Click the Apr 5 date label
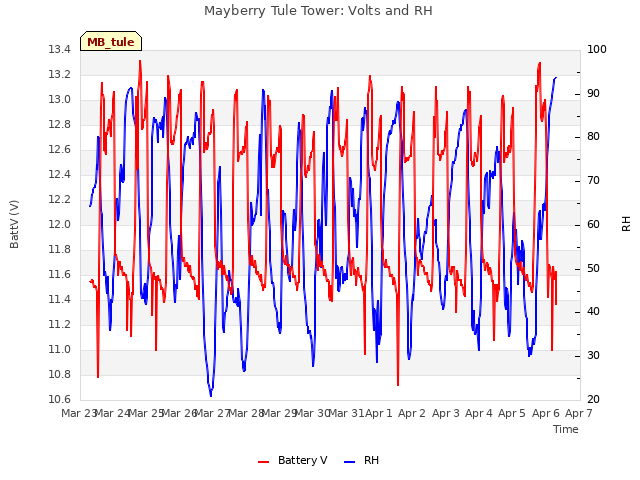640x480 pixels. click(x=512, y=413)
